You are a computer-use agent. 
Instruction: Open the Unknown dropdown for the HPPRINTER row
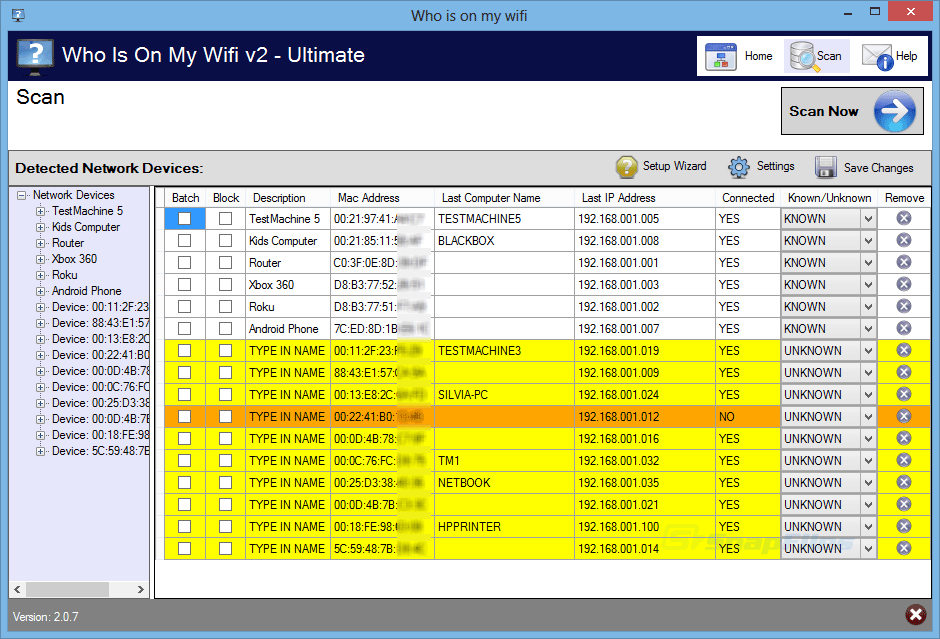[x=867, y=526]
